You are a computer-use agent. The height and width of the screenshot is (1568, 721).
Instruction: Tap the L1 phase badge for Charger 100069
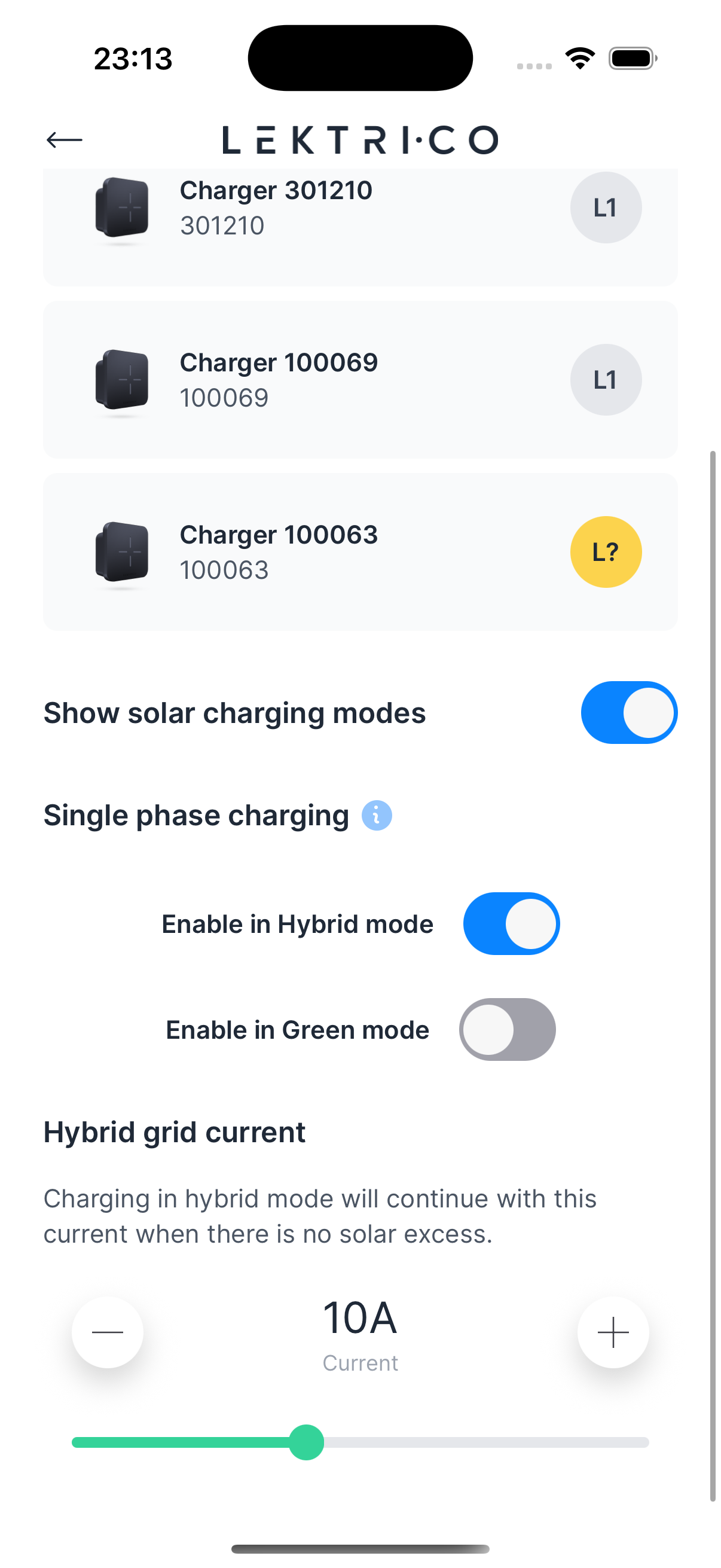coord(606,380)
